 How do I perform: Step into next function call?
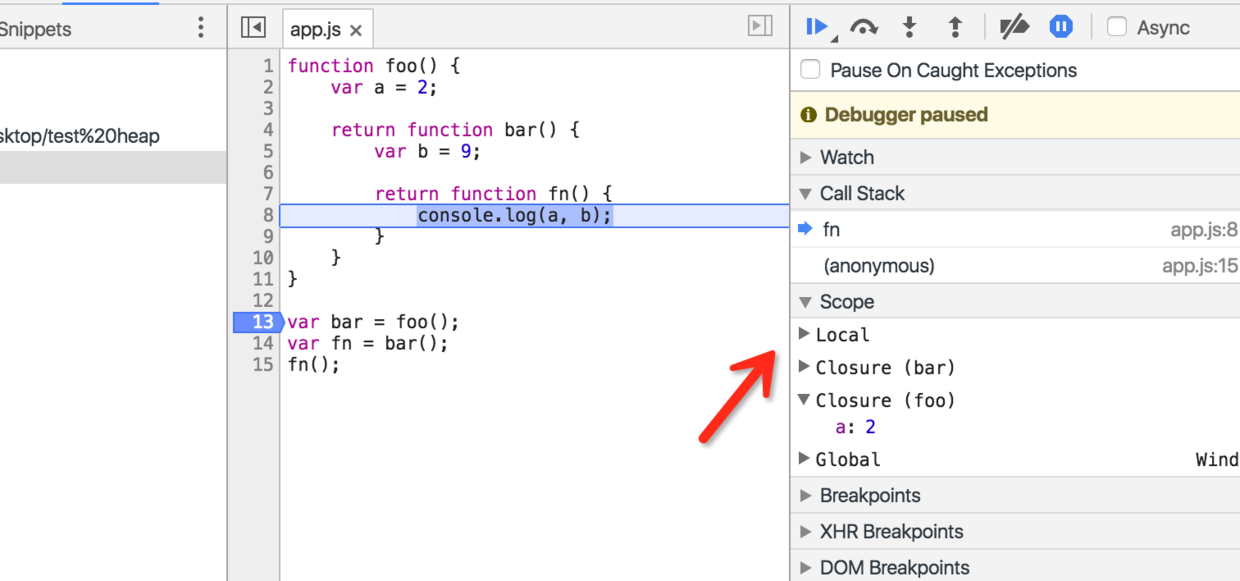point(909,27)
